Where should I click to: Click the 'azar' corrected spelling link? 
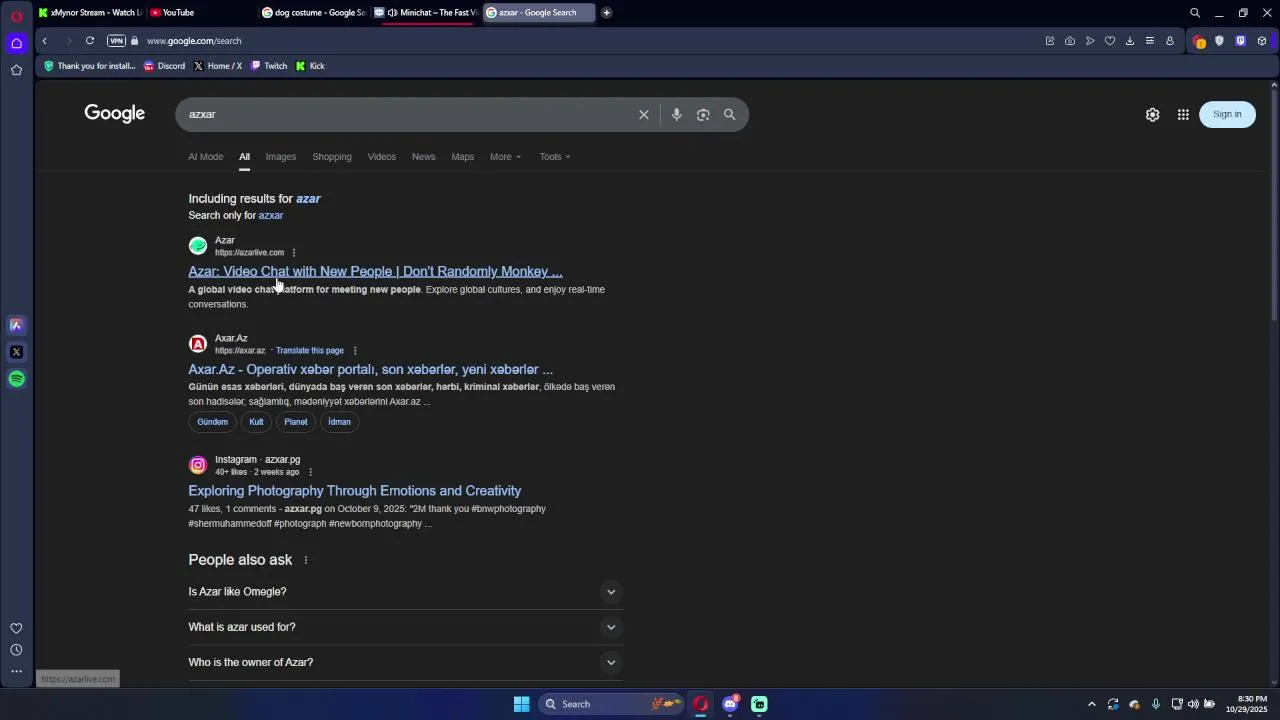308,199
